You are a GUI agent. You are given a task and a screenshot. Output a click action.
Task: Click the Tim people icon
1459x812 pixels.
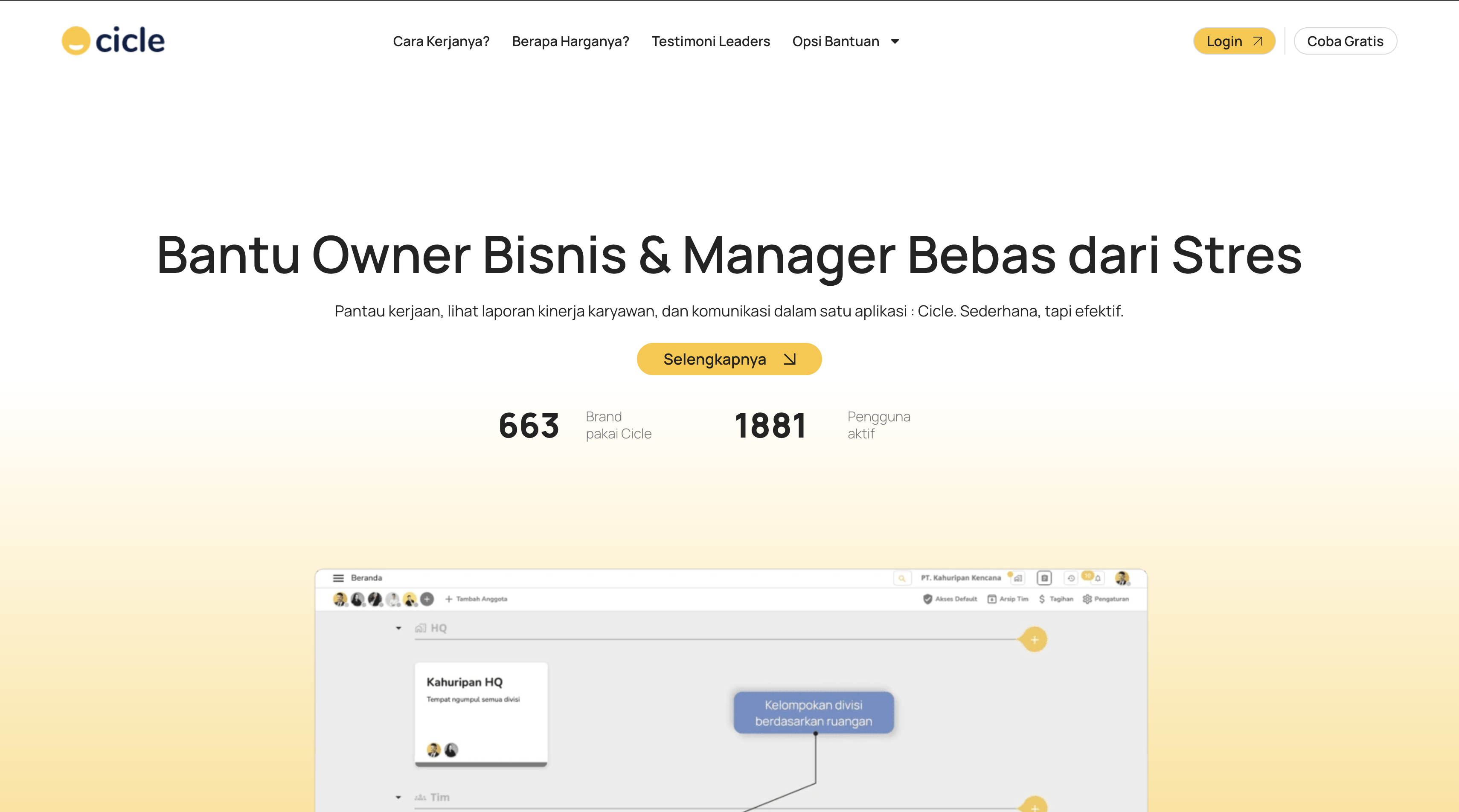coord(420,797)
